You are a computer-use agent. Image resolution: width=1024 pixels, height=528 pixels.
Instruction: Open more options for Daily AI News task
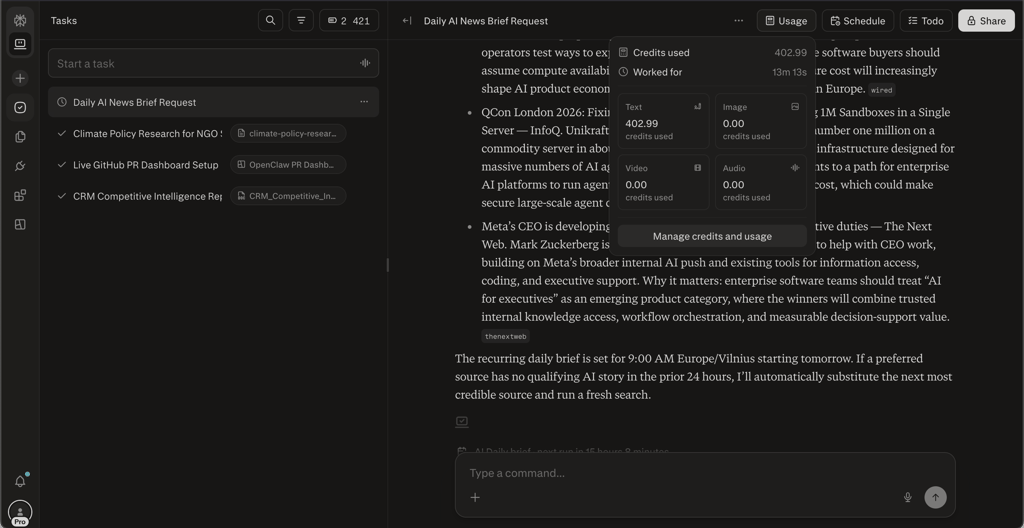tap(364, 102)
